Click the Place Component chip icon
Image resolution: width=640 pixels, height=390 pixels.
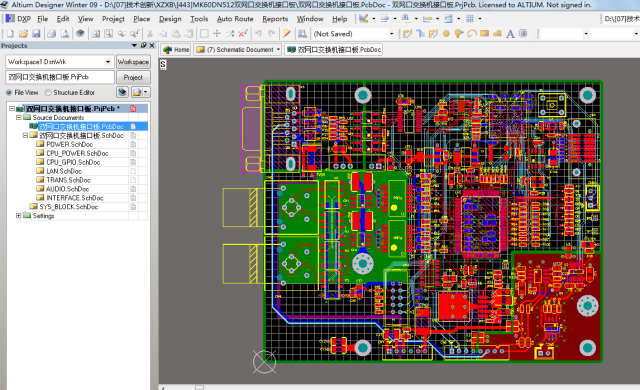point(523,34)
